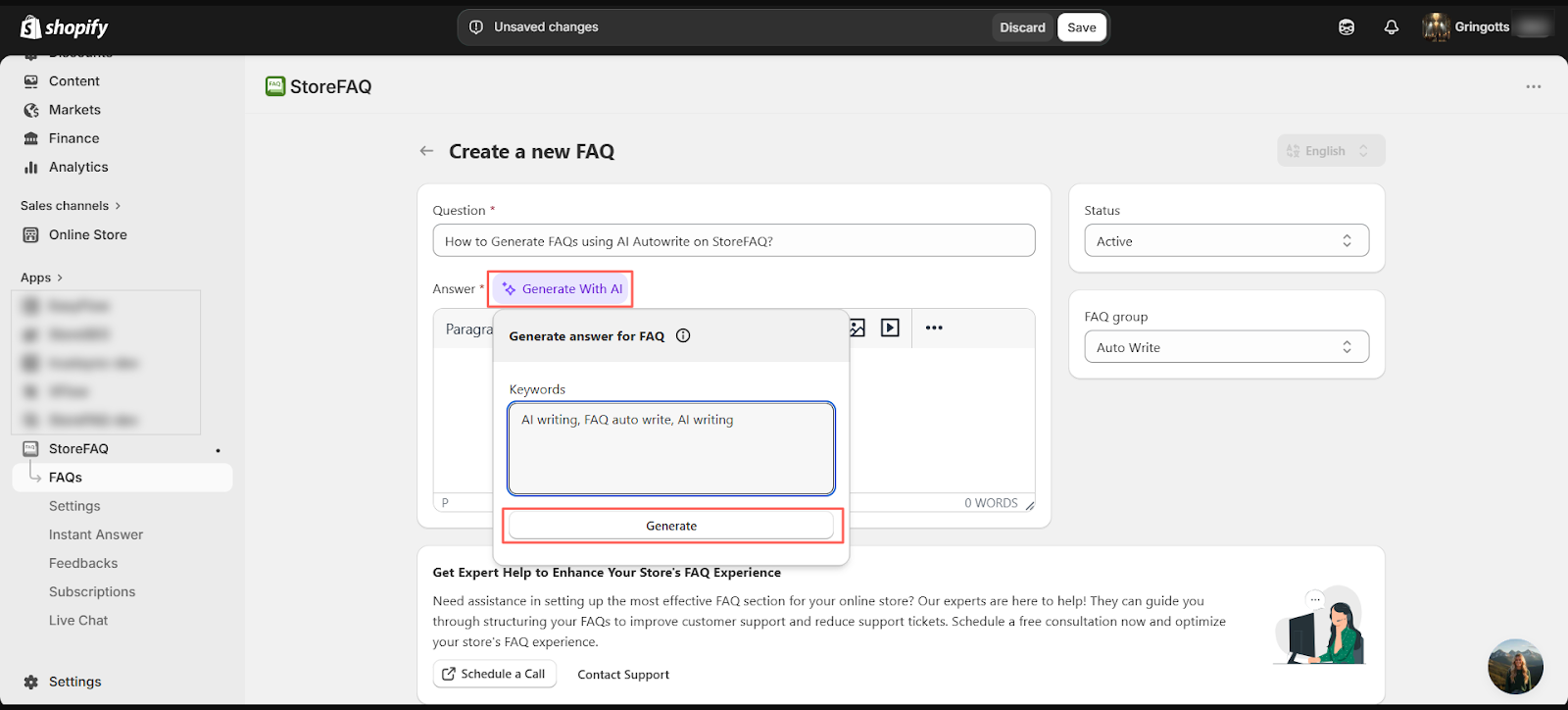Discard the unsaved changes
This screenshot has width=1568, height=710.
1022,27
